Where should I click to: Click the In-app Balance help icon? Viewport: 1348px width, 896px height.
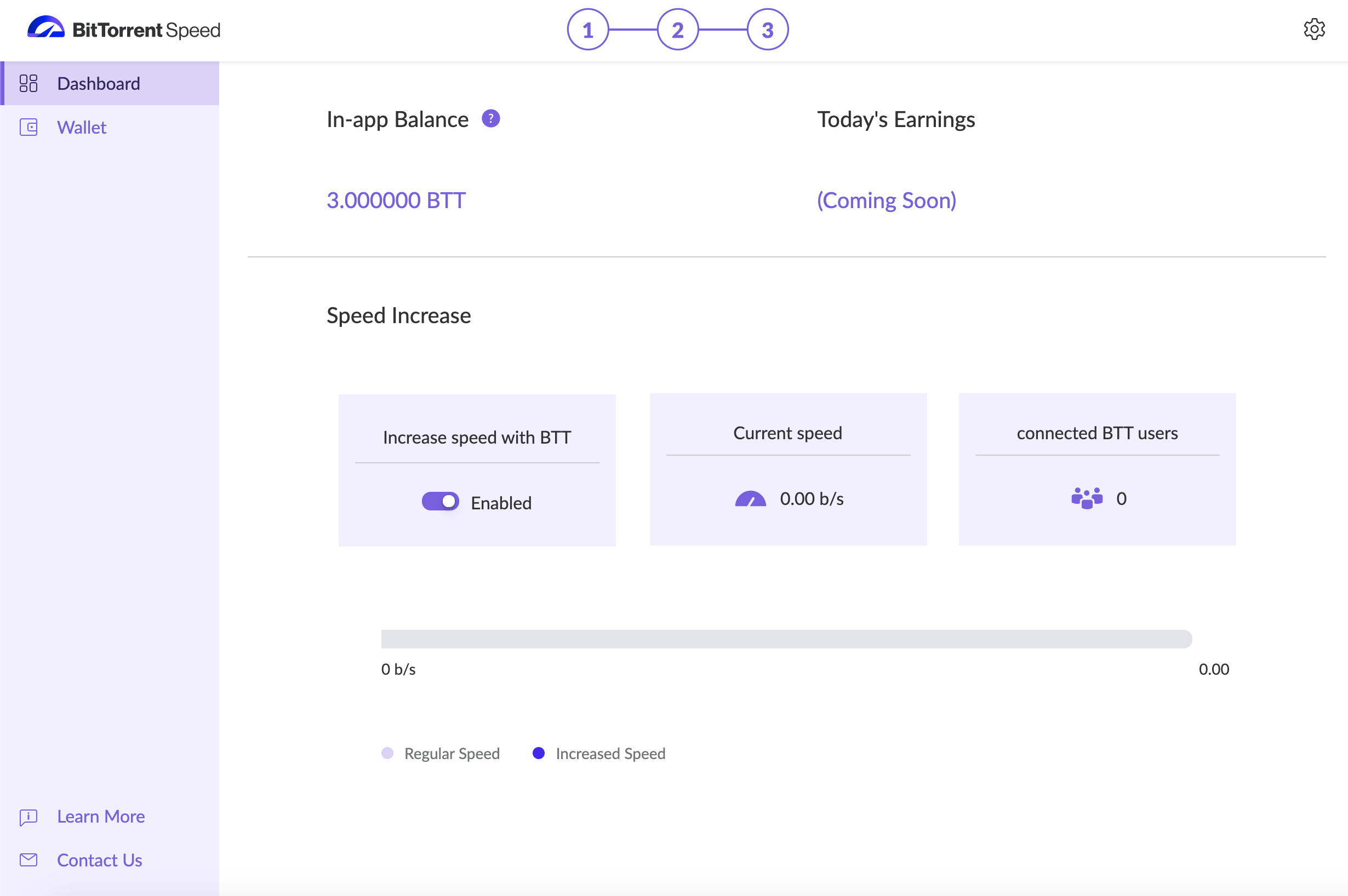490,119
